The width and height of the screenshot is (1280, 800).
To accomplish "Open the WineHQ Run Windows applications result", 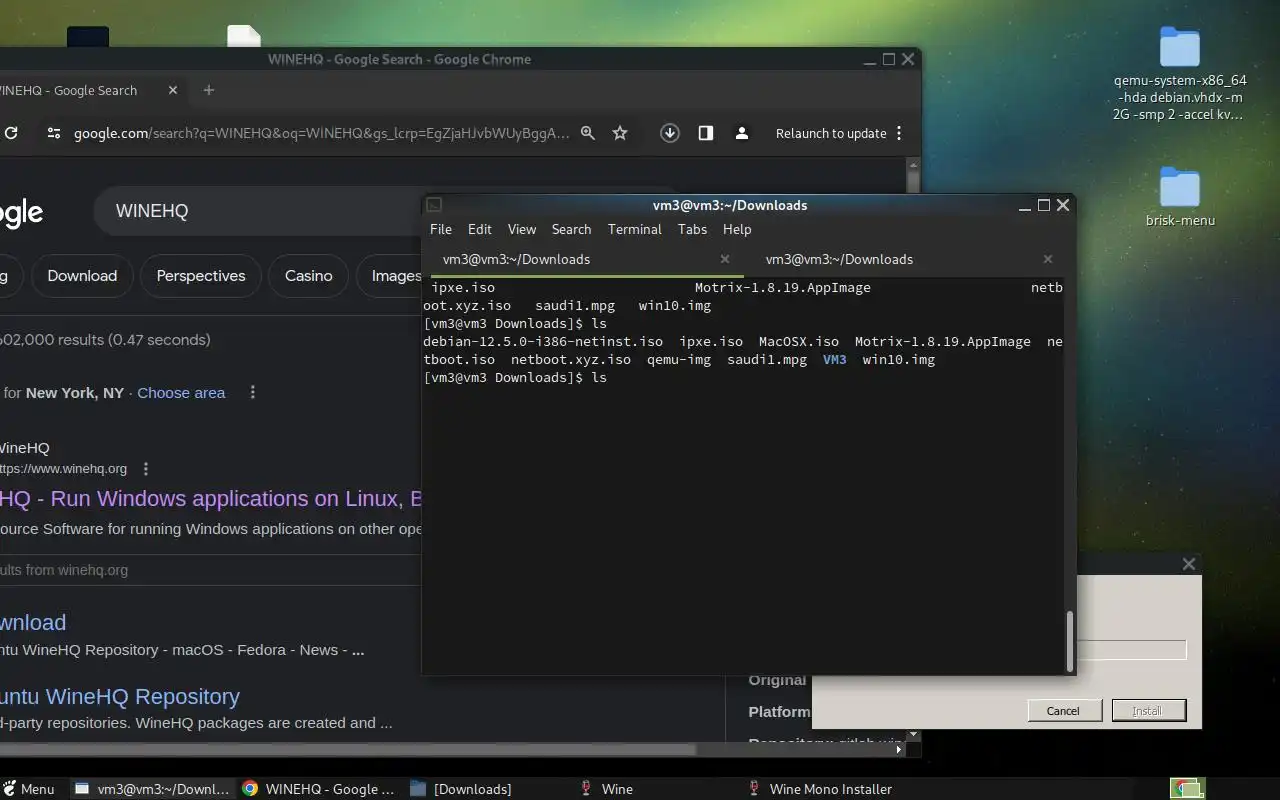I will tap(210, 498).
